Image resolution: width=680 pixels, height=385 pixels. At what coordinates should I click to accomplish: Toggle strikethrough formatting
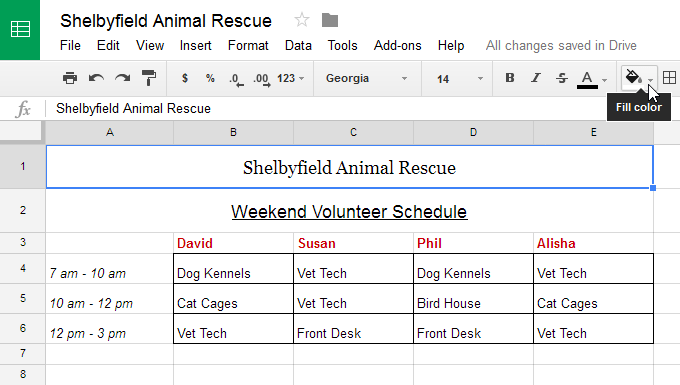click(562, 78)
